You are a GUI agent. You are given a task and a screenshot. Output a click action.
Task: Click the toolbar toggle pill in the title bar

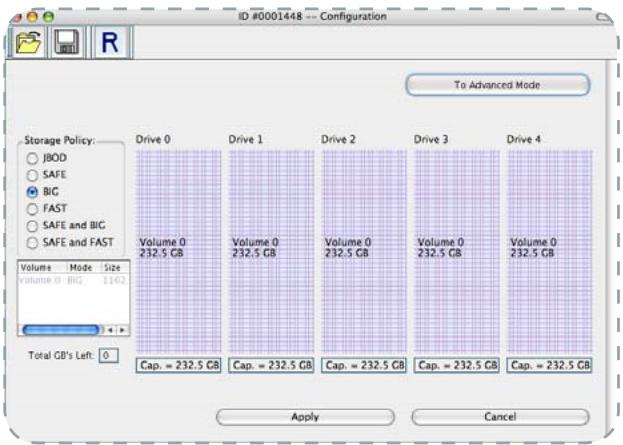[x=604, y=17]
